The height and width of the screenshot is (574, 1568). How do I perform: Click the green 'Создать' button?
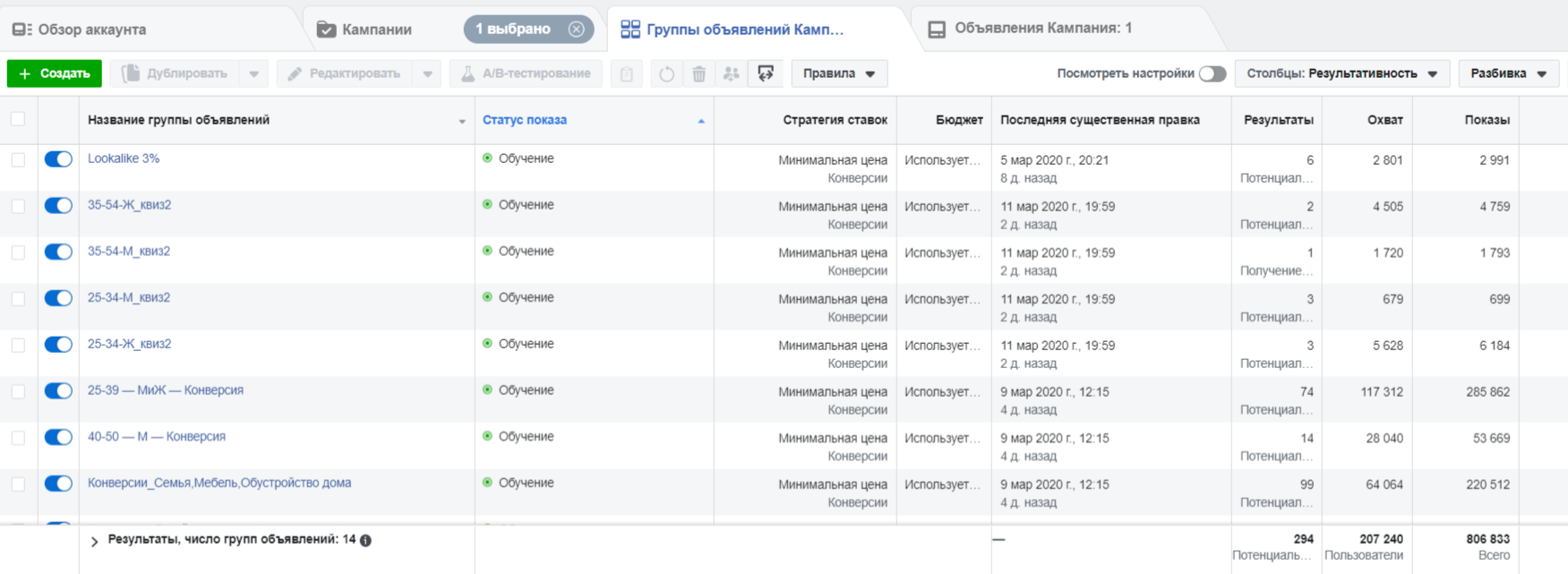tap(55, 74)
